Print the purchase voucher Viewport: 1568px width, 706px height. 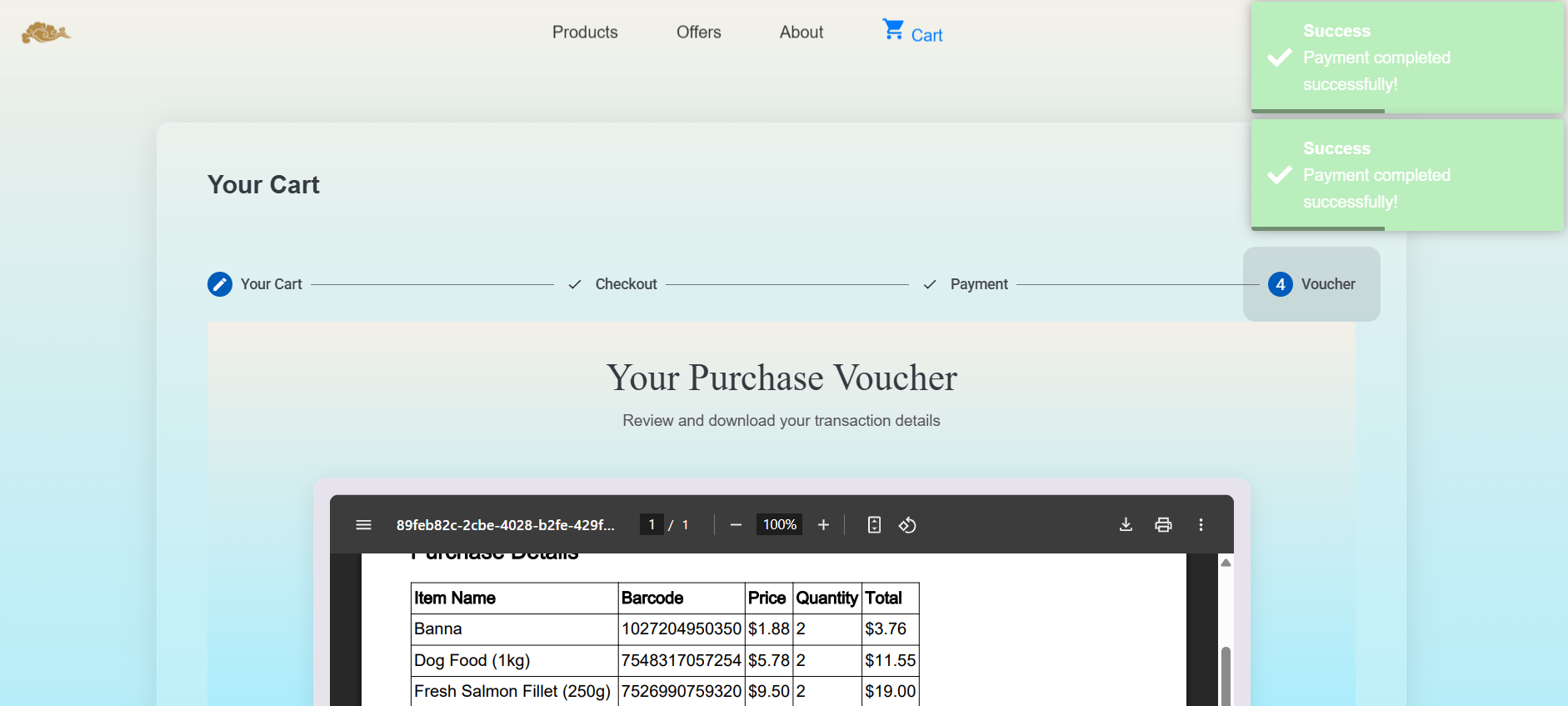(1163, 525)
